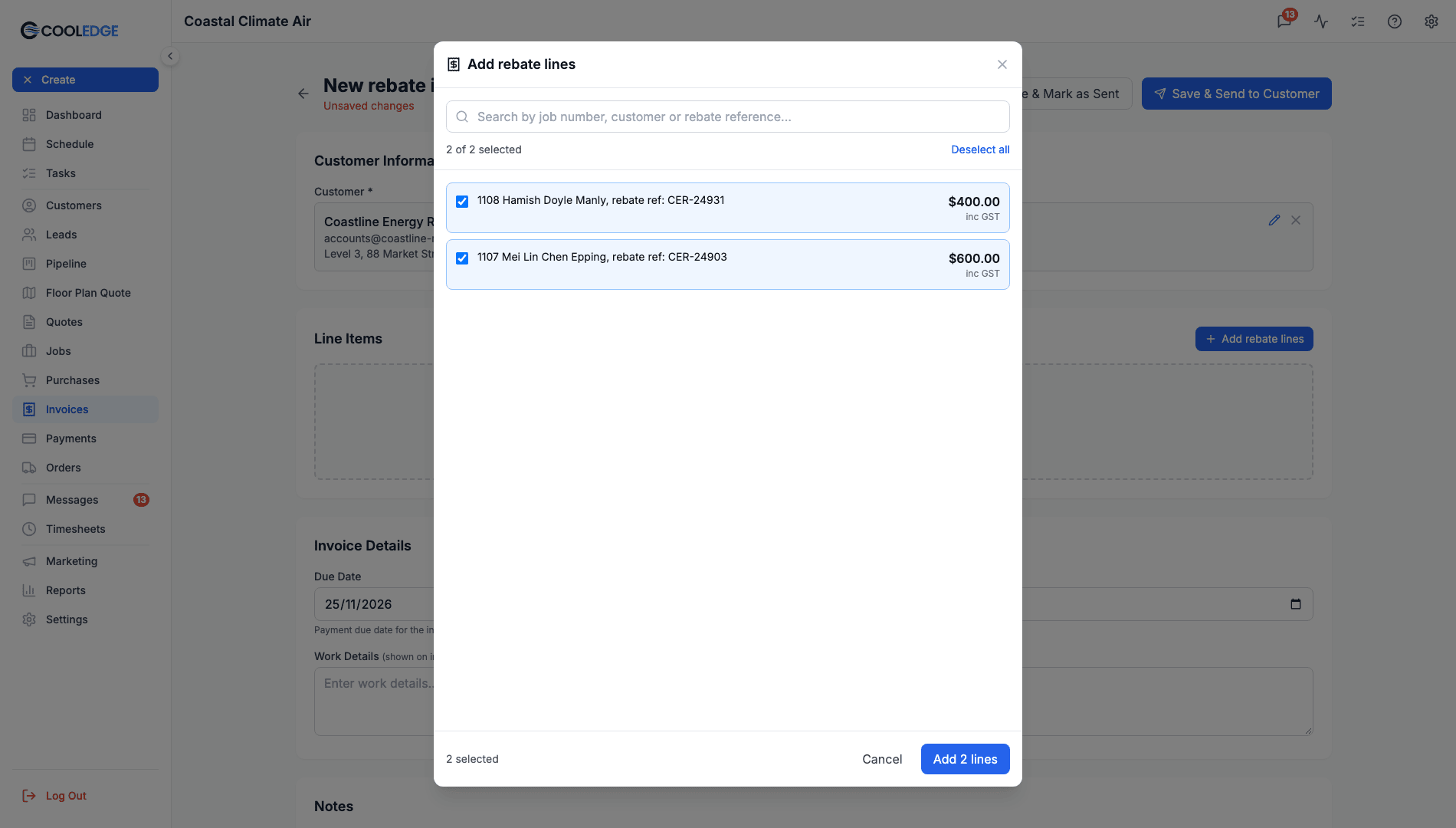Click the Schedule calendar icon

pos(29,144)
